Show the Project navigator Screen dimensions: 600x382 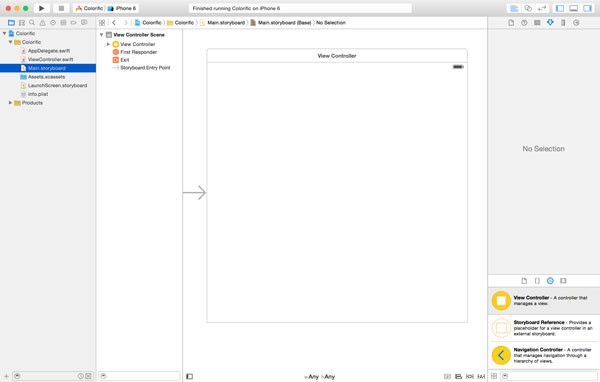tap(11, 23)
